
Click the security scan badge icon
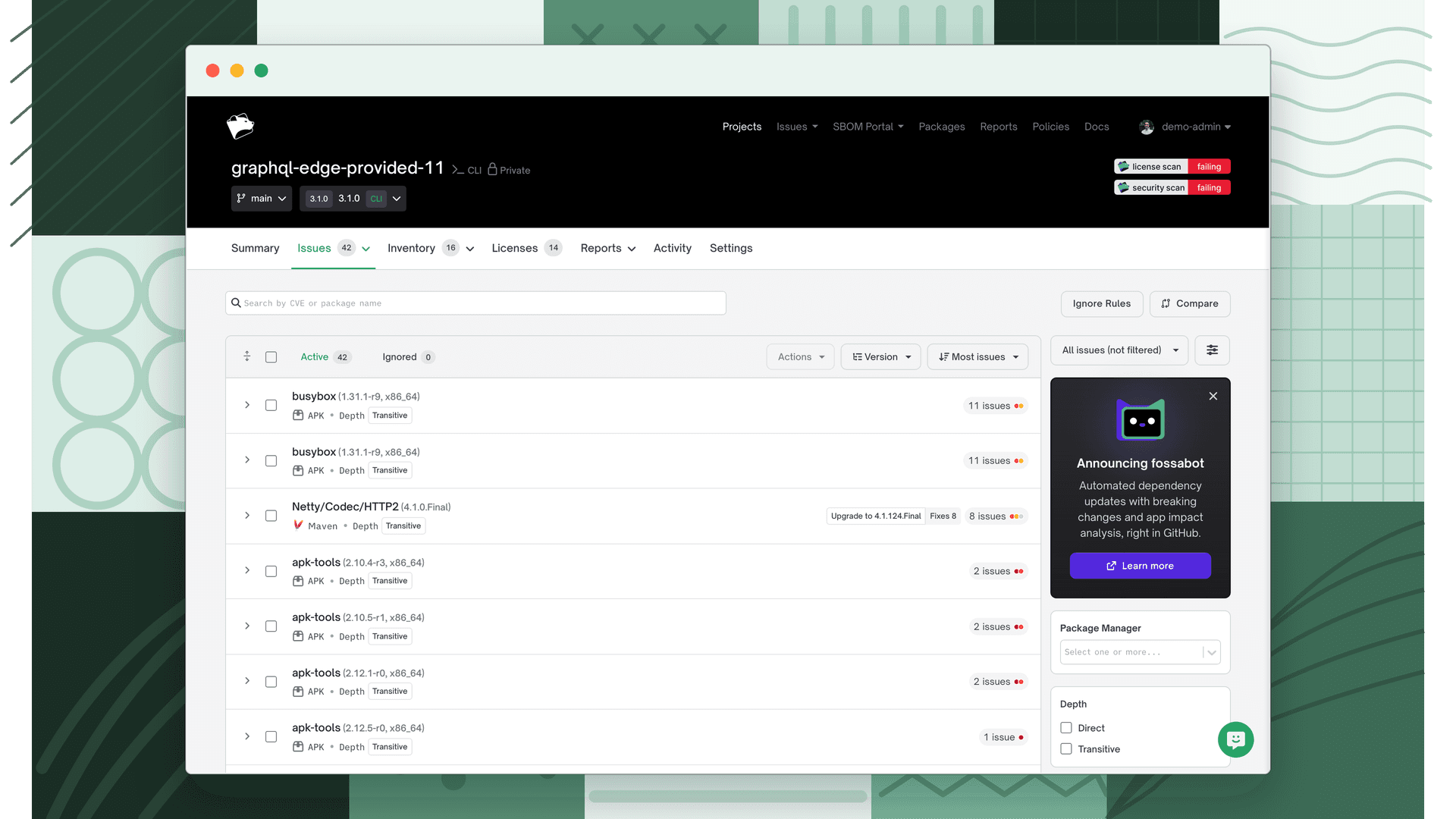1123,187
